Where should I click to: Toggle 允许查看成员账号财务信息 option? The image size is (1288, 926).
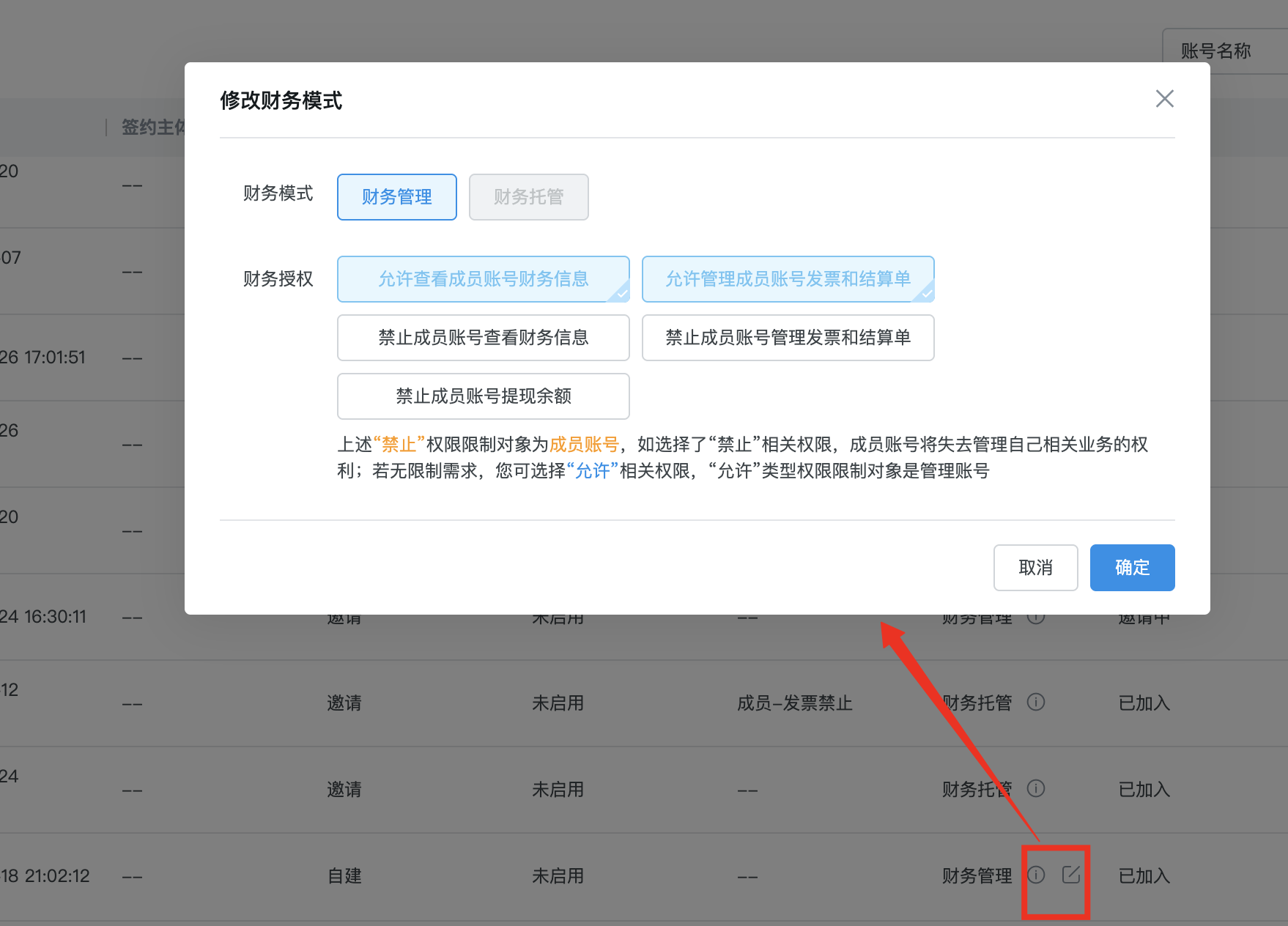483,279
